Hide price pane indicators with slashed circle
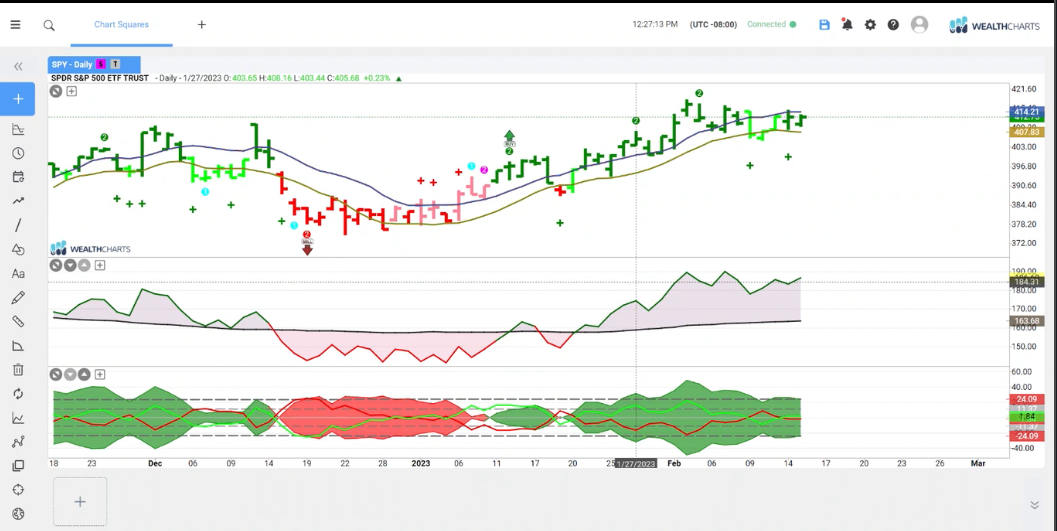Image resolution: width=1057 pixels, height=531 pixels. coord(56,91)
